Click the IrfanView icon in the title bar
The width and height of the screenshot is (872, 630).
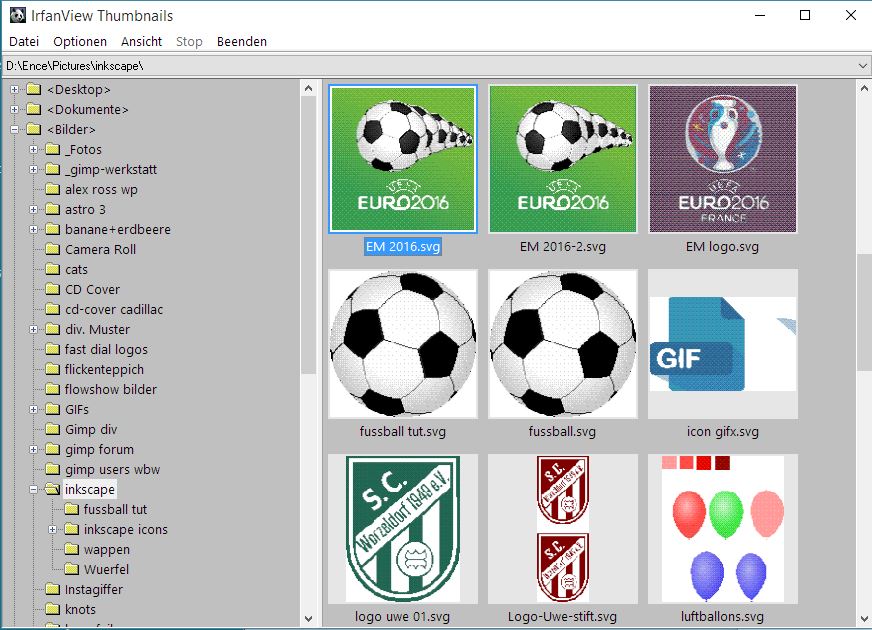(17, 15)
